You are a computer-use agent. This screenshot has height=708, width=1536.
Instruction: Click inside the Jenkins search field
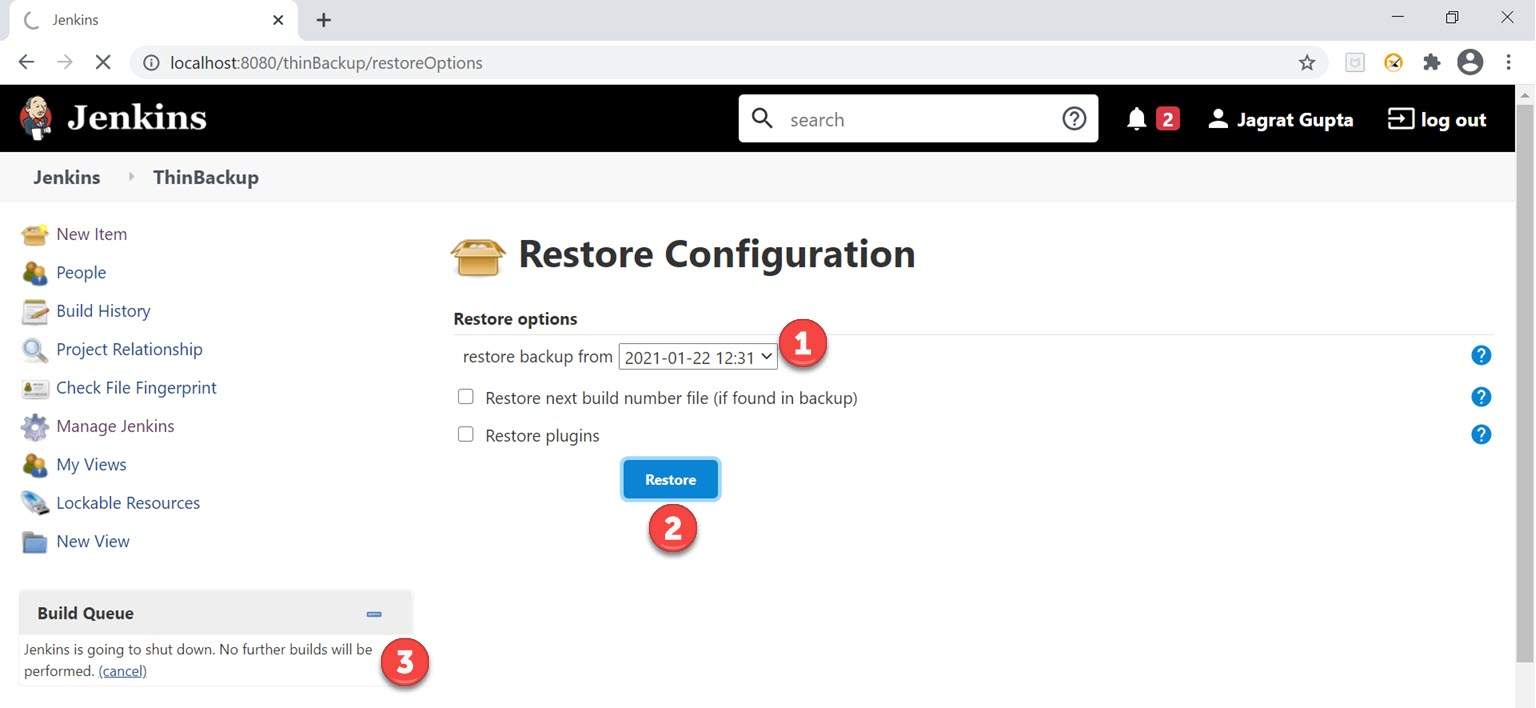[x=900, y=118]
